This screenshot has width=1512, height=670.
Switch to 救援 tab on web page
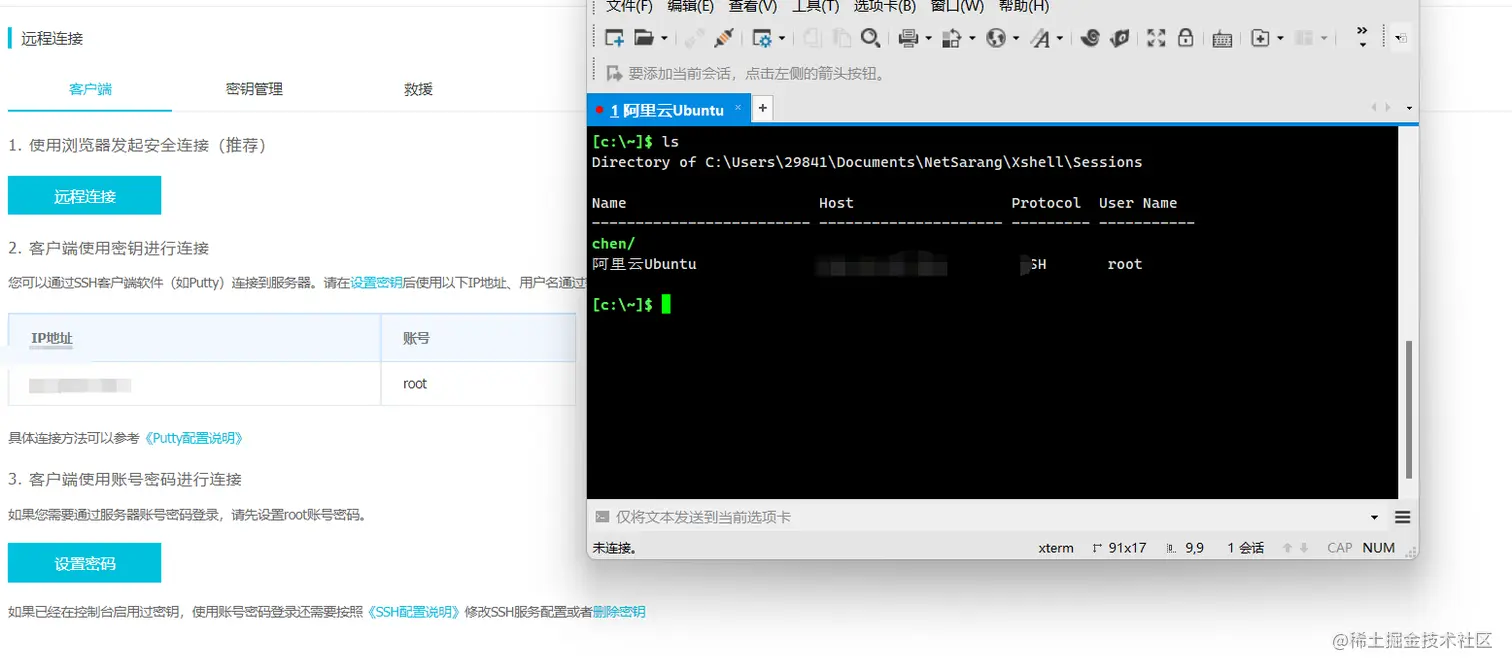(418, 89)
